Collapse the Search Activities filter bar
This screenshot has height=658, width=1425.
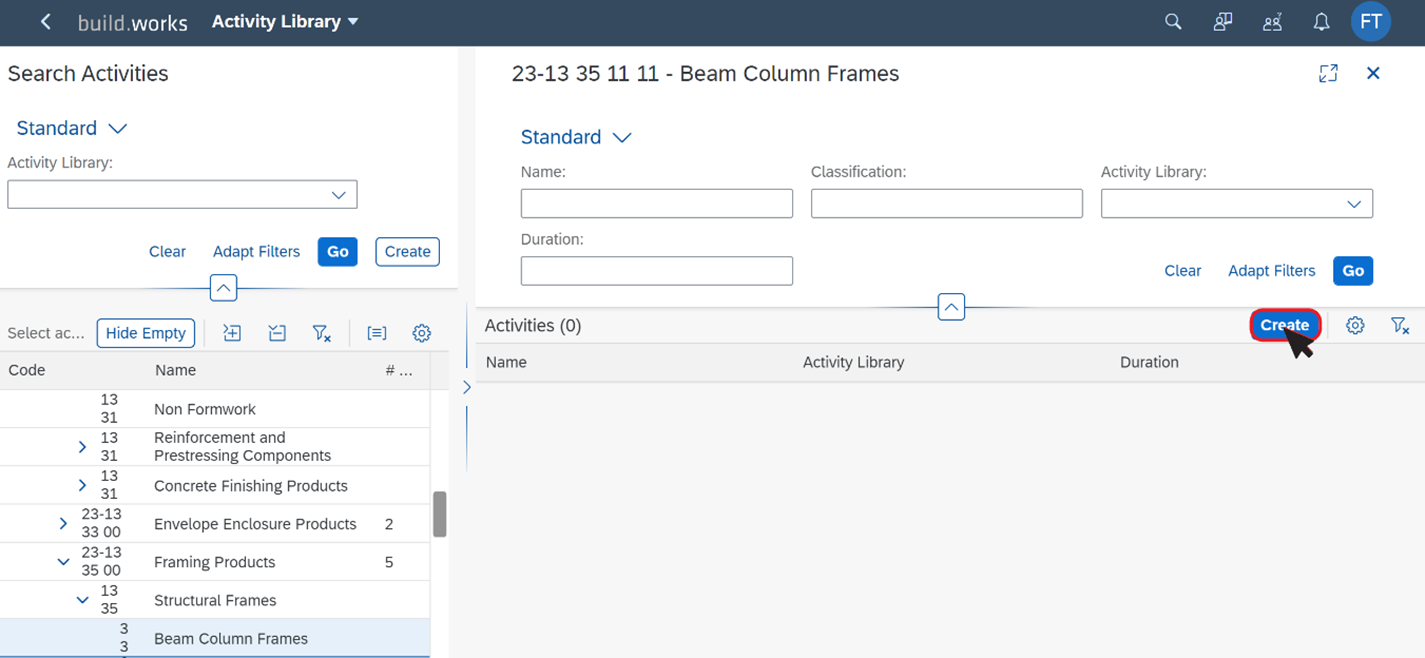point(223,288)
